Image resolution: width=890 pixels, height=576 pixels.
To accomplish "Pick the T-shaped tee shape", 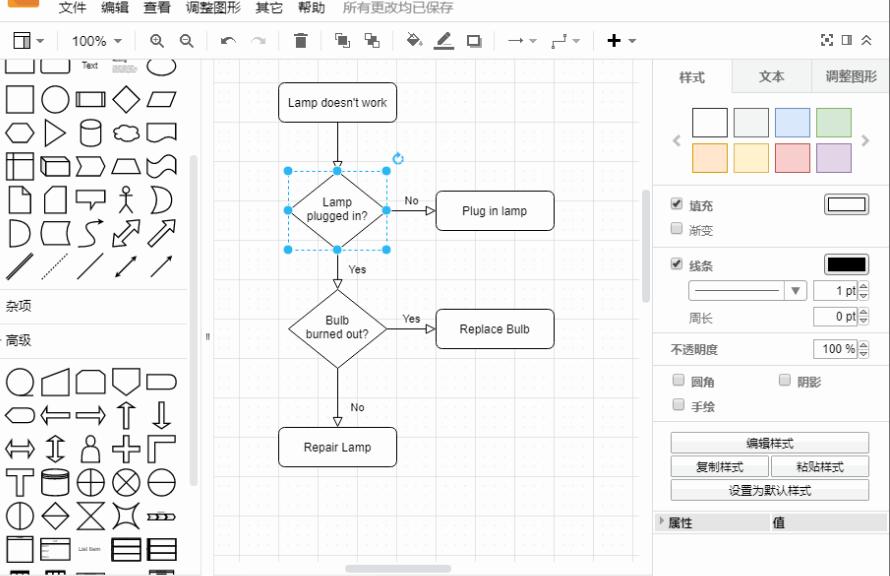I will [20, 482].
